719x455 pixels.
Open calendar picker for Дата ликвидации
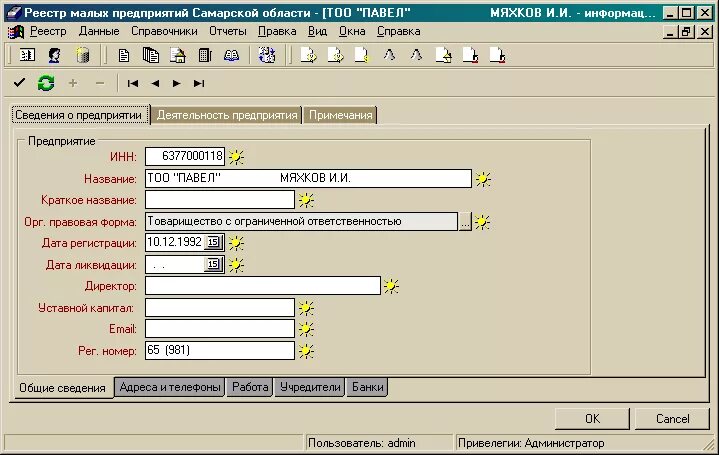coord(213,264)
